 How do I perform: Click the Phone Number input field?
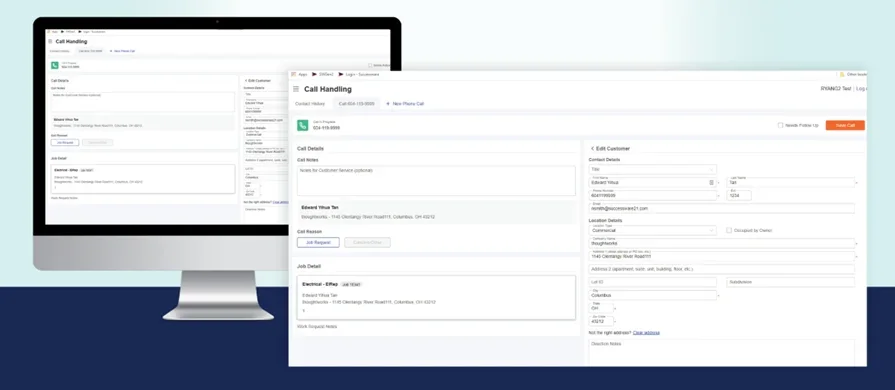pos(652,195)
